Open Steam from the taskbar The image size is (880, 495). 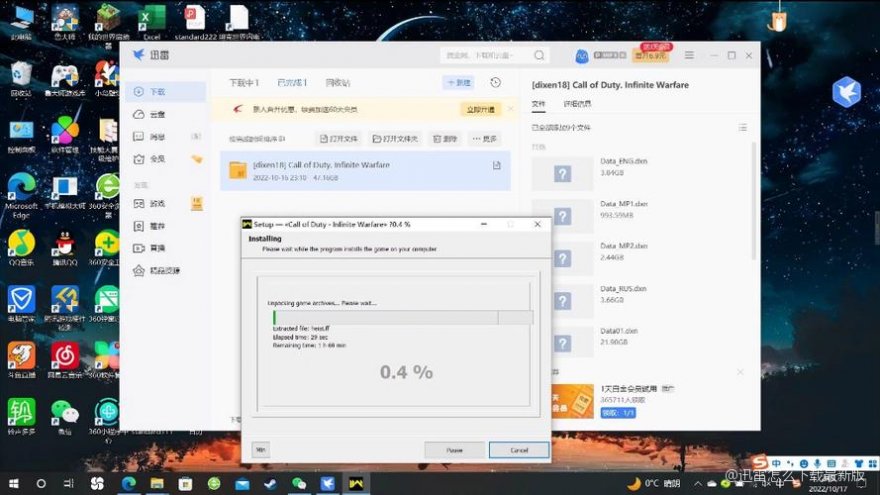270,483
